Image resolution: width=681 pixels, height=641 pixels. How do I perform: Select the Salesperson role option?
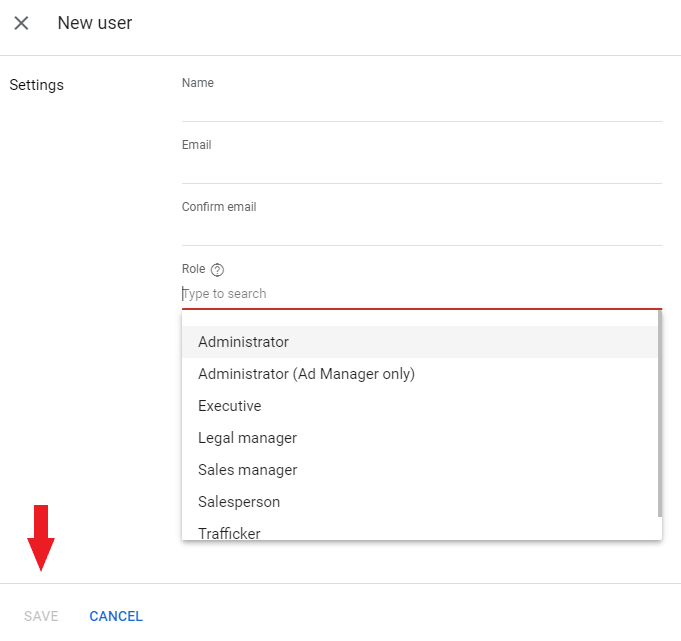coord(239,502)
